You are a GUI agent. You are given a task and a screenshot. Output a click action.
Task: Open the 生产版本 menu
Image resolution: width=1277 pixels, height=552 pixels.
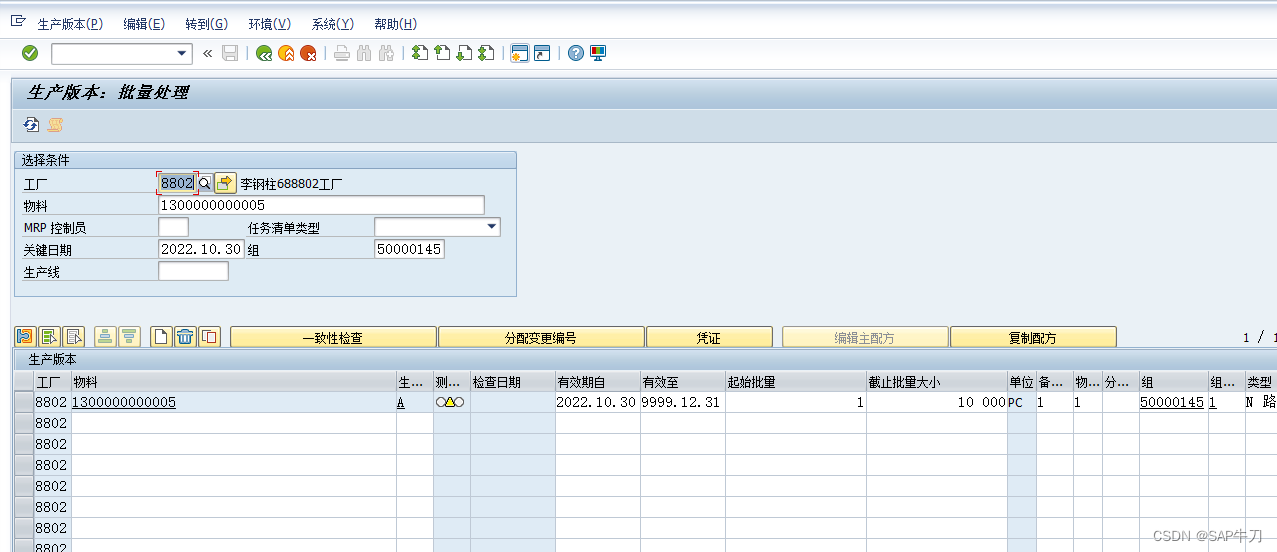(70, 24)
